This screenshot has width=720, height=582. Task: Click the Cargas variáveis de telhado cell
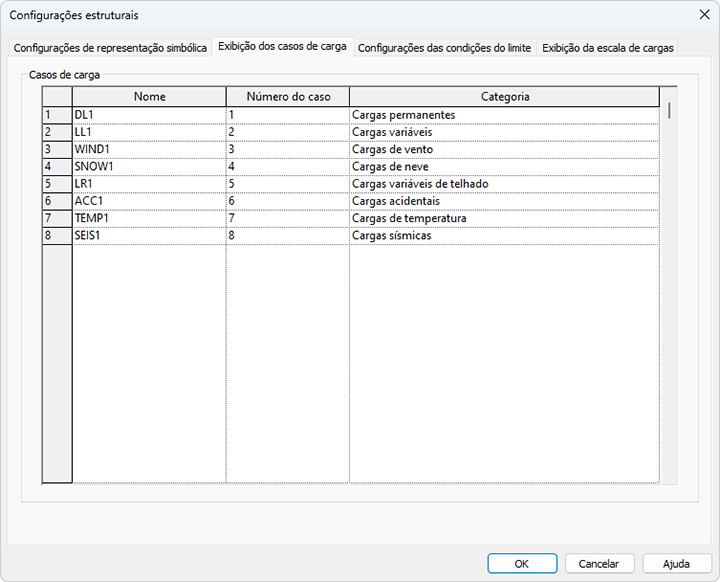click(505, 184)
